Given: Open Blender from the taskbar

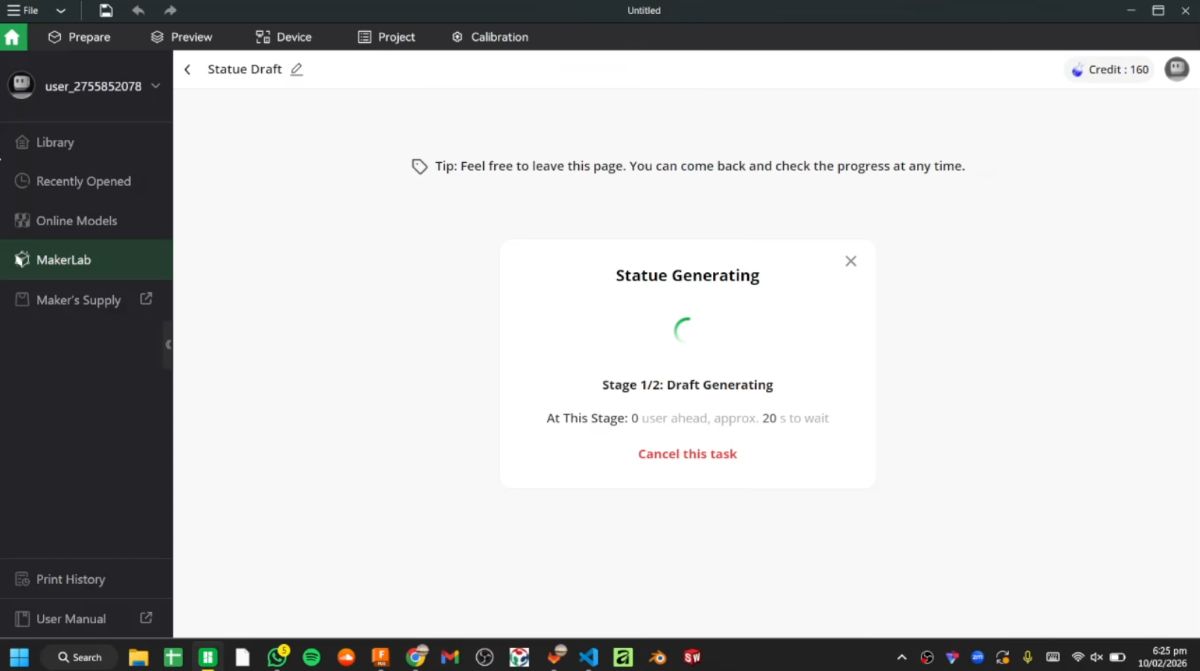Looking at the screenshot, I should tap(657, 657).
